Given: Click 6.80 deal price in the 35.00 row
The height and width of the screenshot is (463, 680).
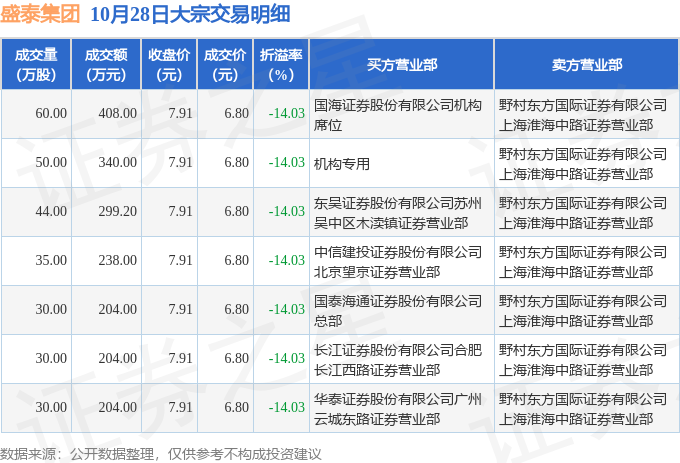Looking at the screenshot, I should pos(236,261).
